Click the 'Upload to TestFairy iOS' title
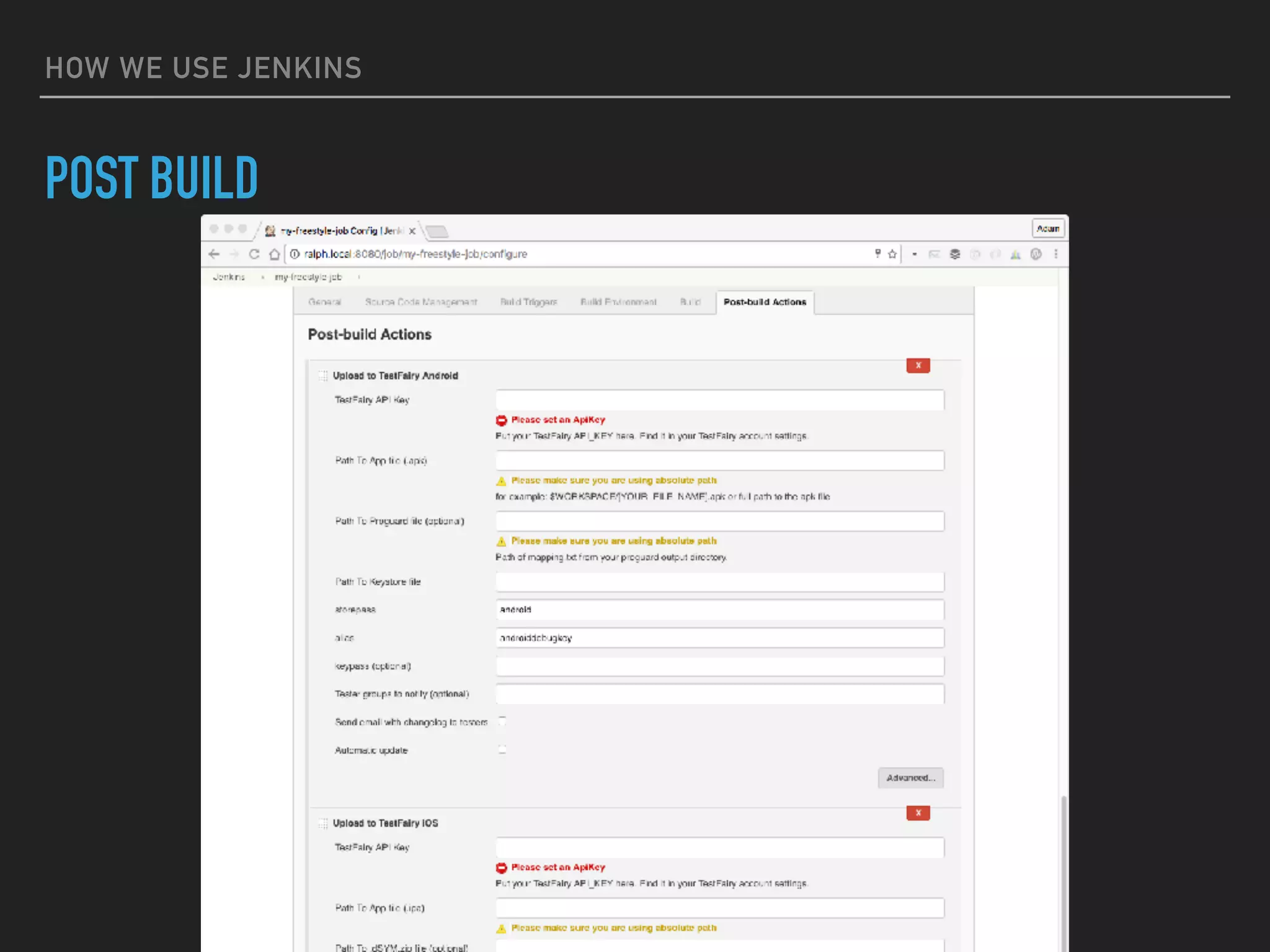Screen dimensions: 1270x952 coord(385,823)
